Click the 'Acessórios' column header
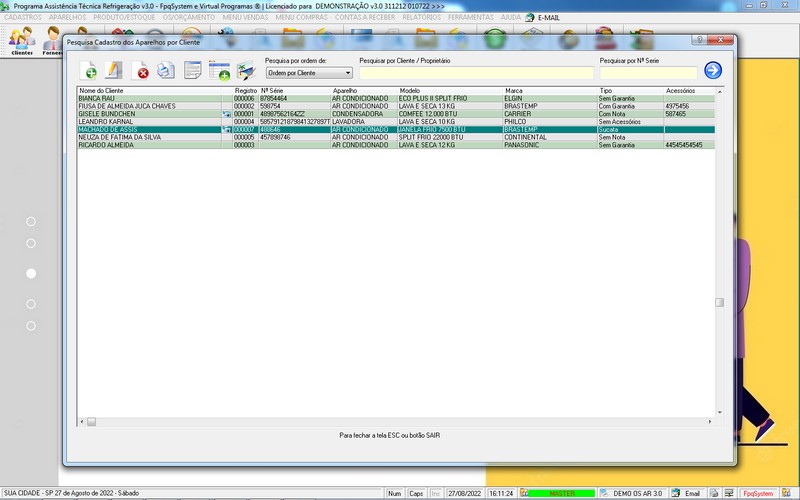The width and height of the screenshot is (800, 500). point(689,91)
